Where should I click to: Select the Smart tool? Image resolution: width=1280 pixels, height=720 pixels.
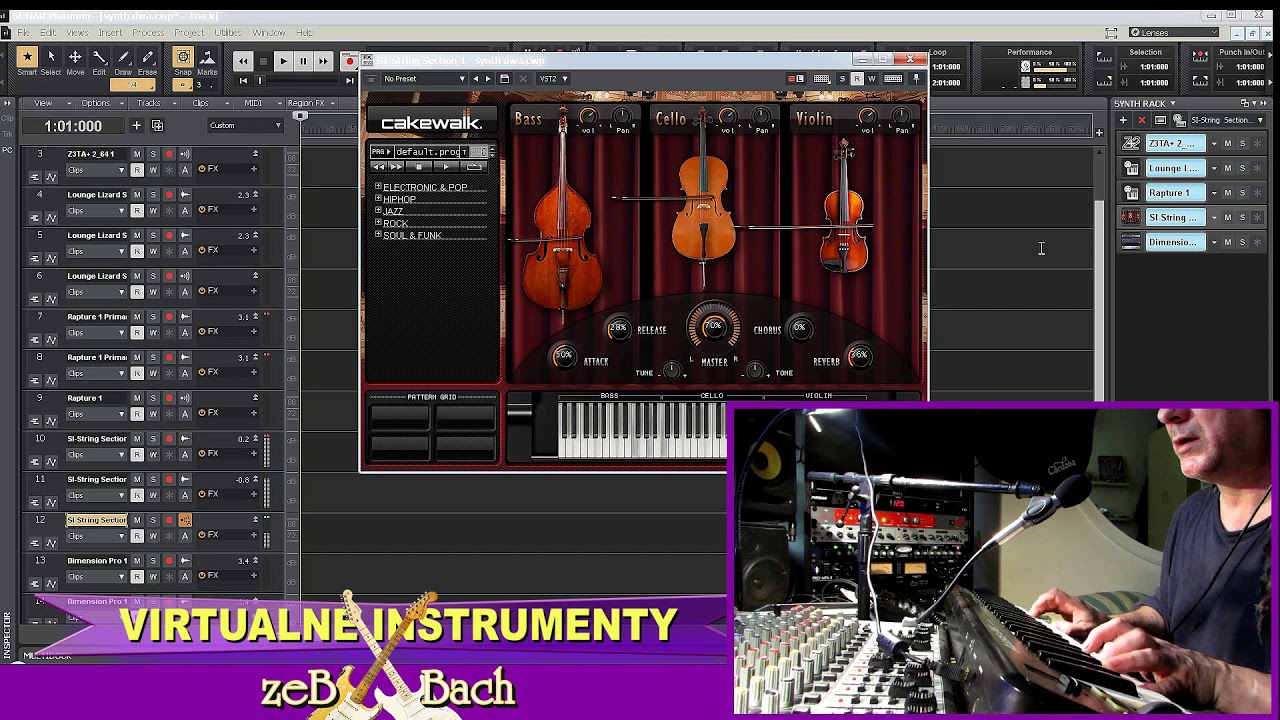[x=27, y=61]
